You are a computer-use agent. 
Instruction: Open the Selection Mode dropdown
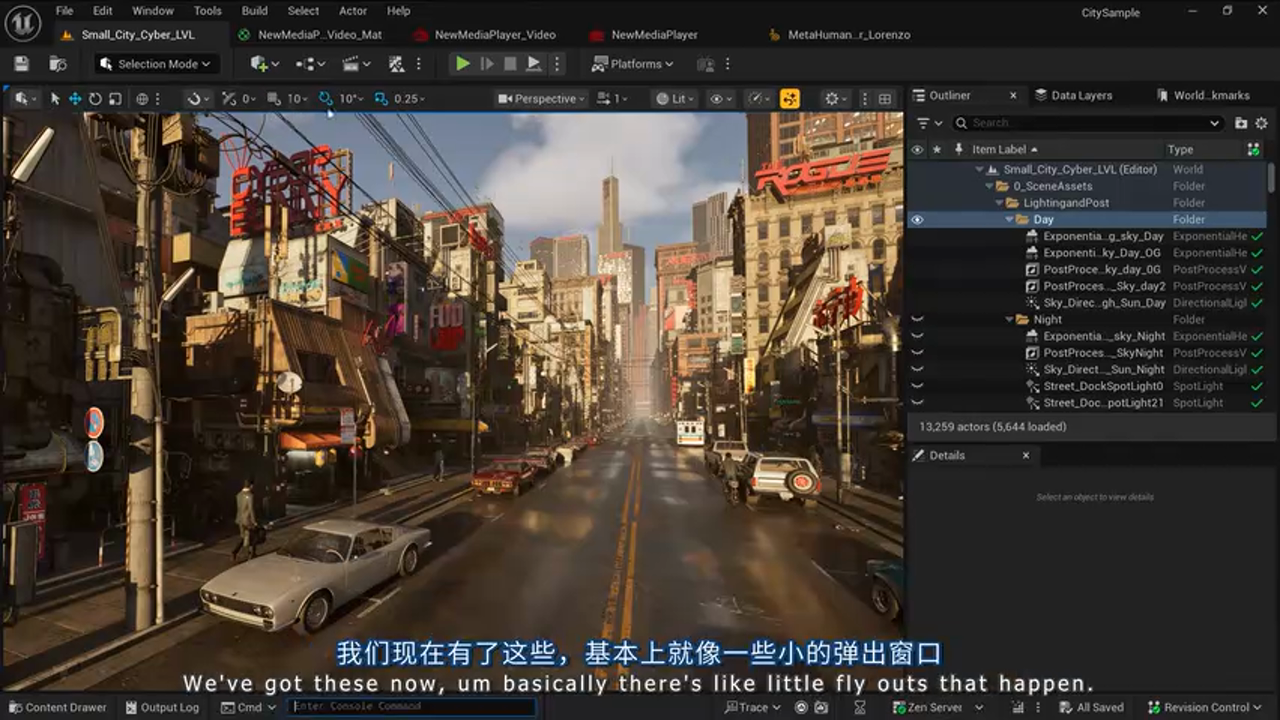[155, 63]
